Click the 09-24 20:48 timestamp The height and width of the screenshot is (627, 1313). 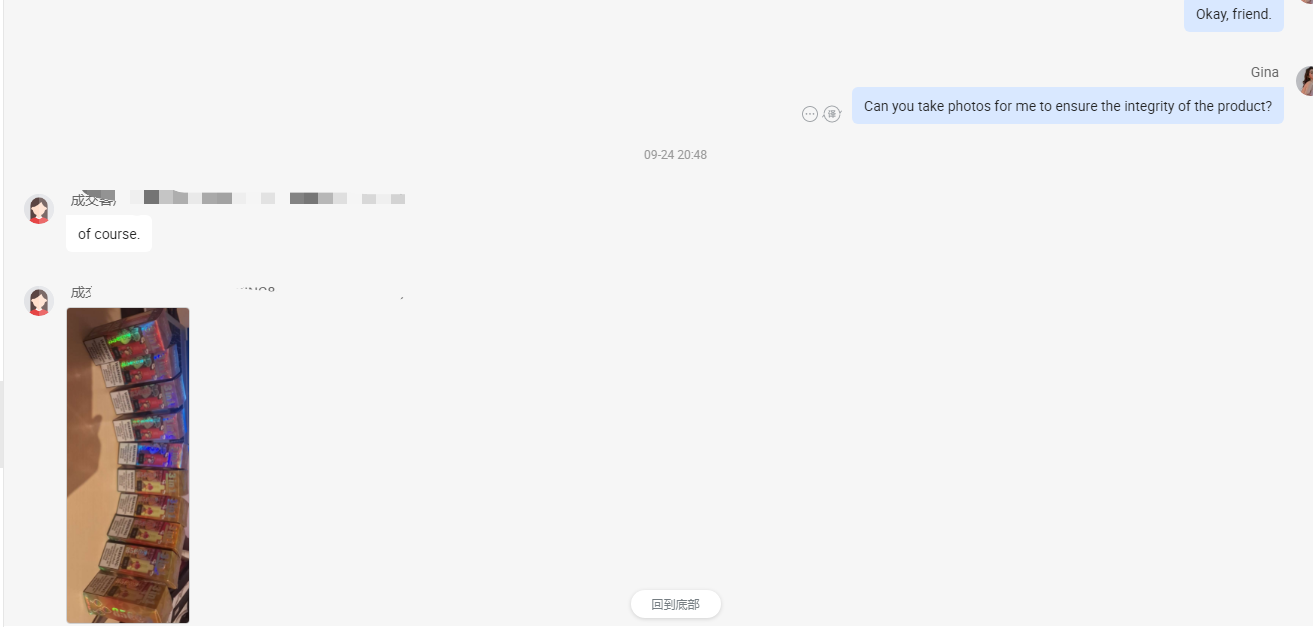675,155
